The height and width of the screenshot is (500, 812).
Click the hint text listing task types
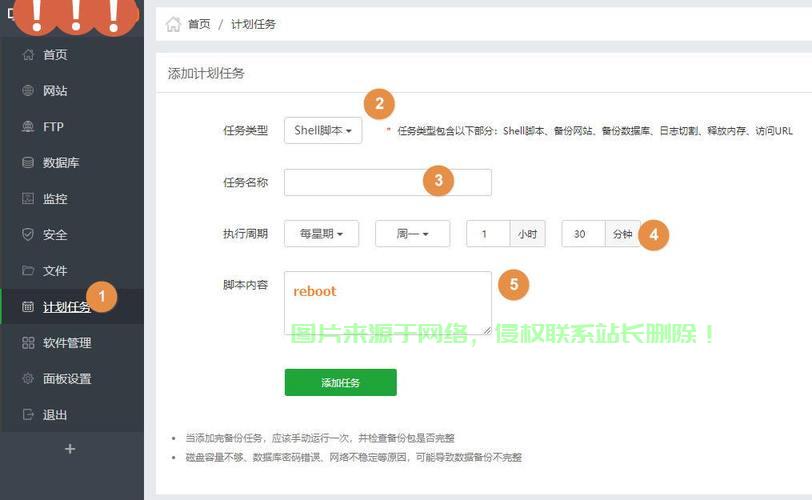pos(595,131)
